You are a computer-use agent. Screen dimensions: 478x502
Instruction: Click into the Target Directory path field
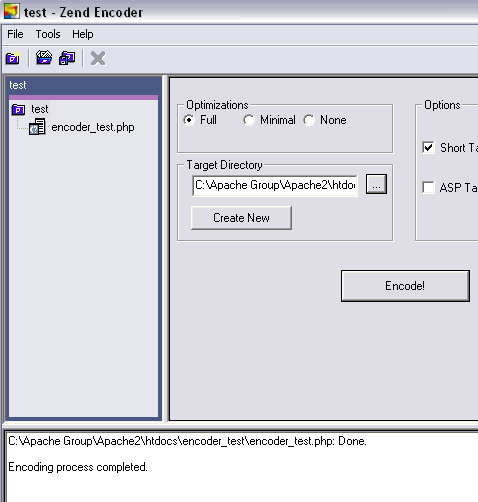click(275, 185)
